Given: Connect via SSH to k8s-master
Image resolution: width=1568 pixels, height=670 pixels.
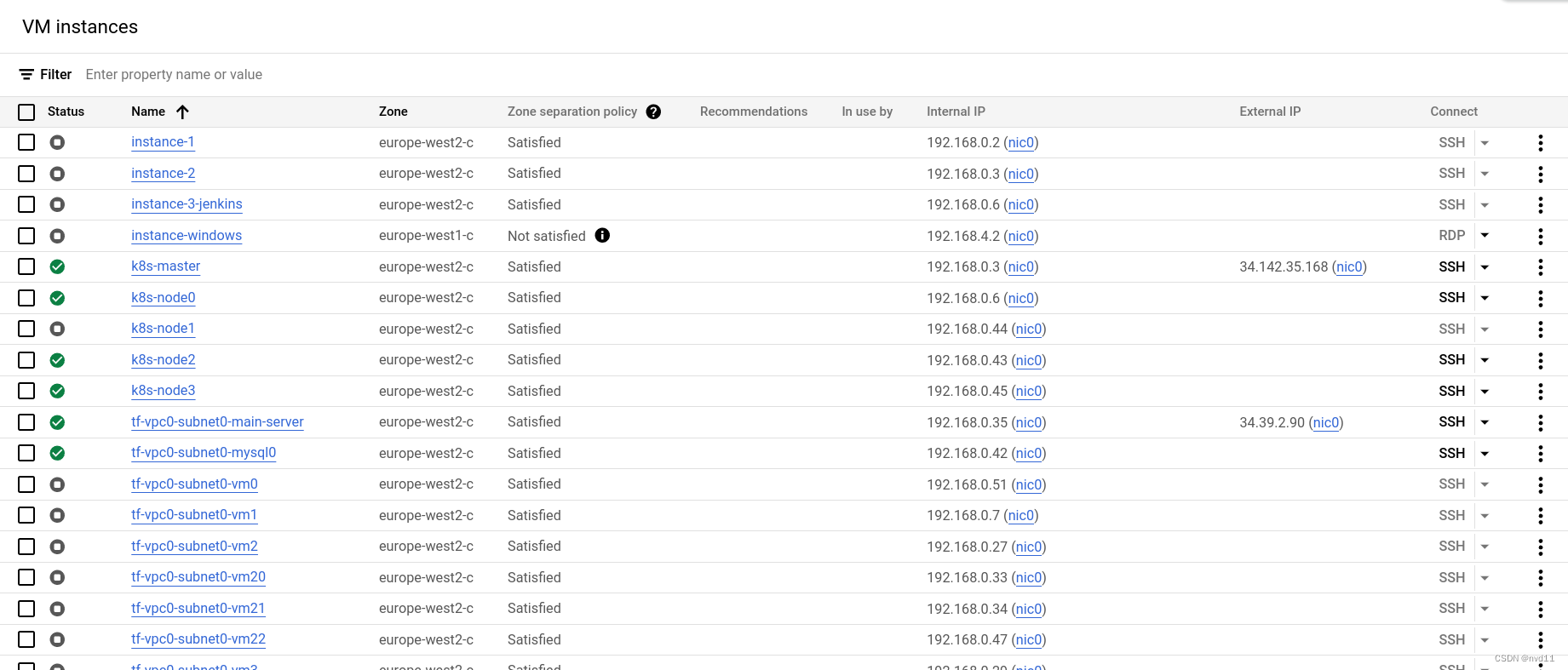Looking at the screenshot, I should pos(1451,266).
